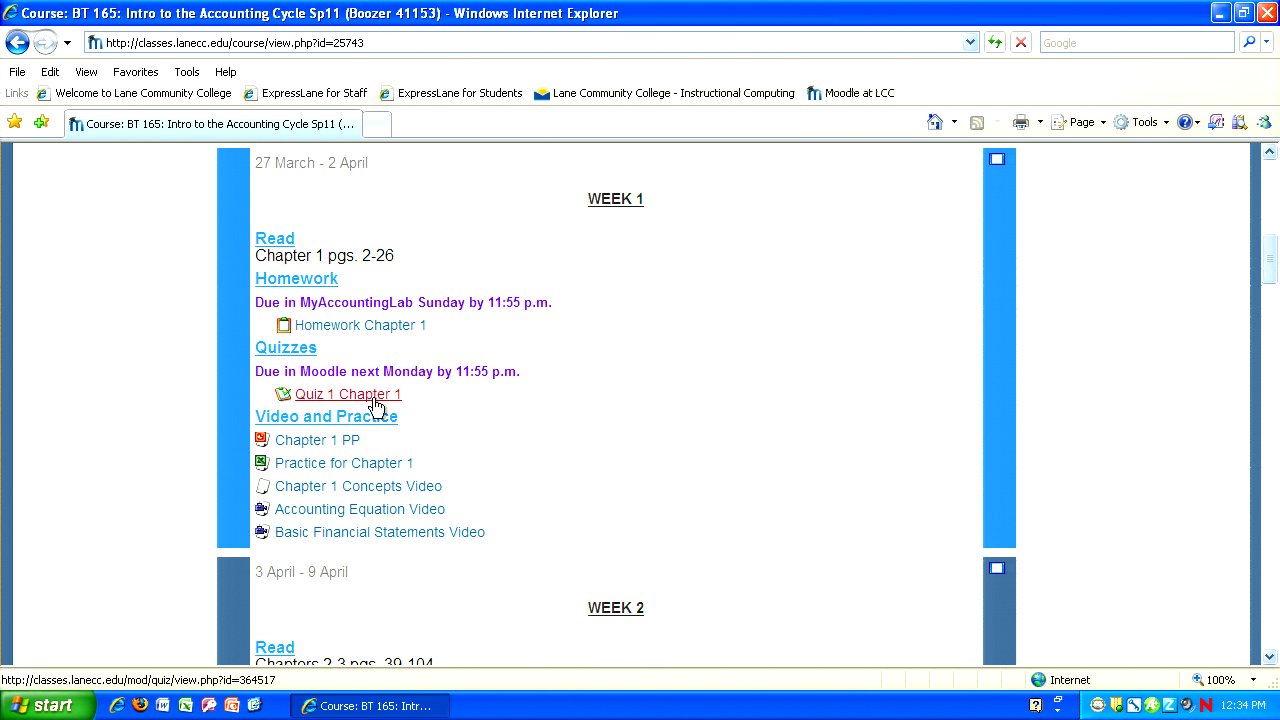Toggle the Week 2 show-only-this-week box

pyautogui.click(x=997, y=568)
